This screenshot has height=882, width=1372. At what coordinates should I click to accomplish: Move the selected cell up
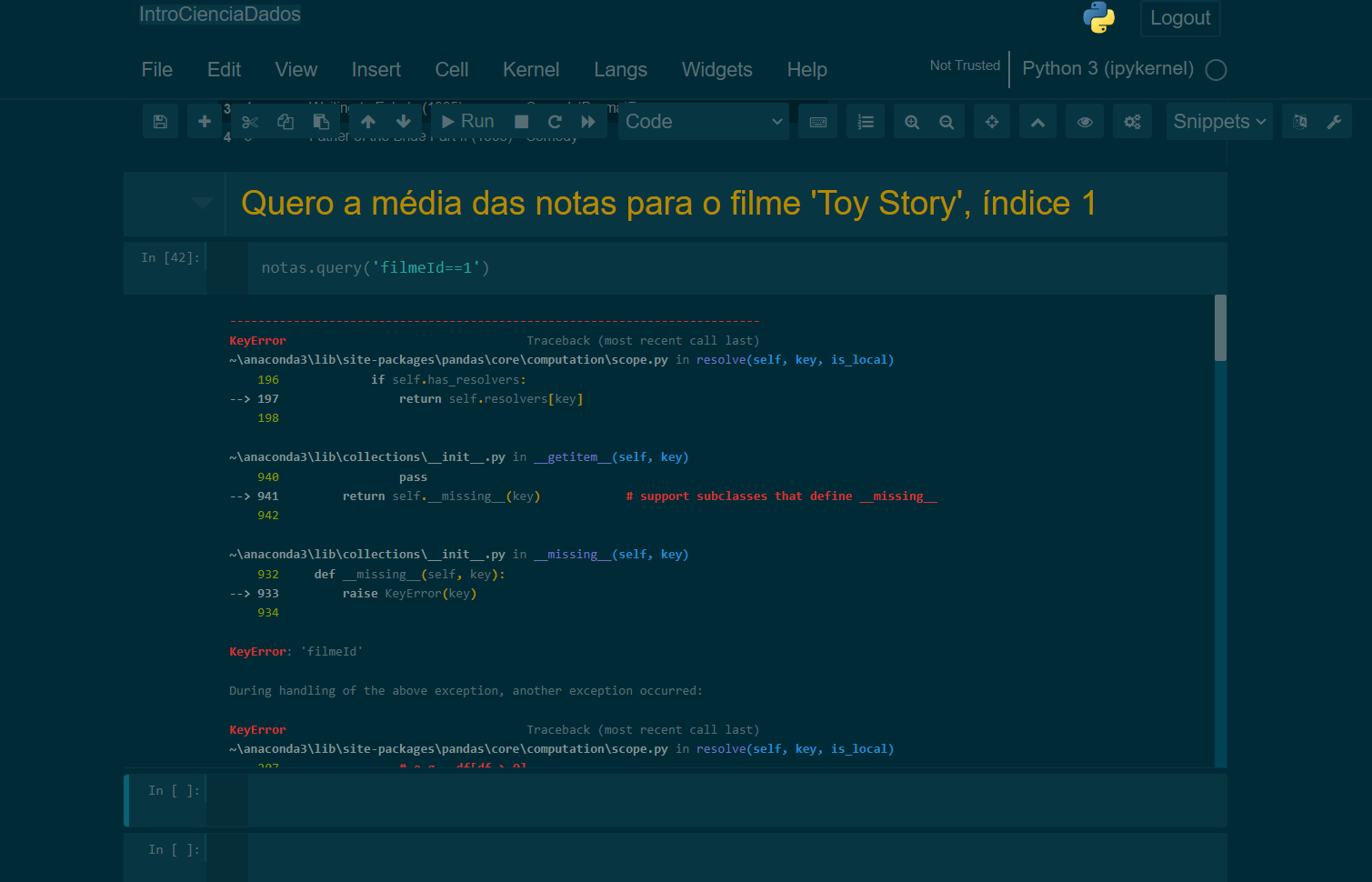click(368, 122)
